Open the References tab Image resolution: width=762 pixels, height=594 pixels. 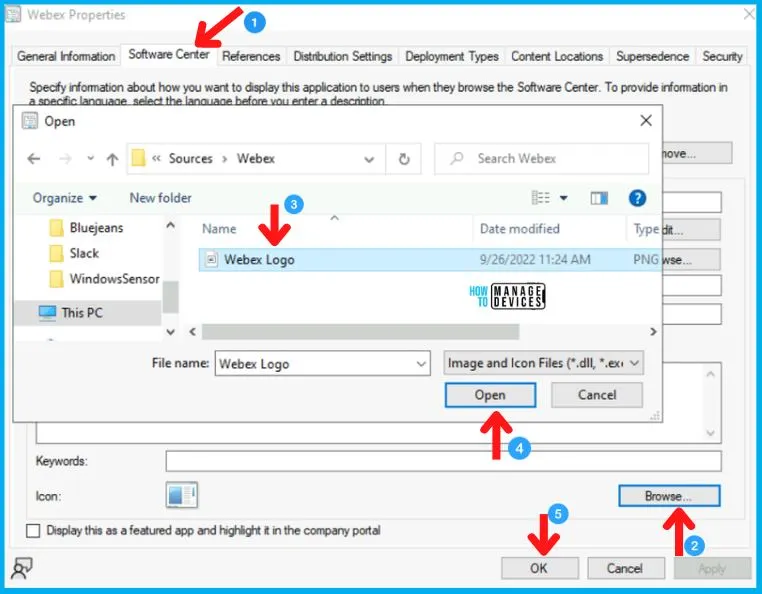click(x=251, y=56)
